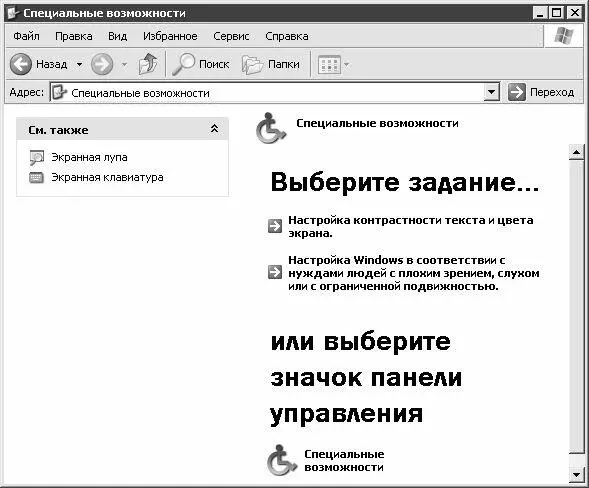Select Настройка контрастности текста task

coord(411,226)
